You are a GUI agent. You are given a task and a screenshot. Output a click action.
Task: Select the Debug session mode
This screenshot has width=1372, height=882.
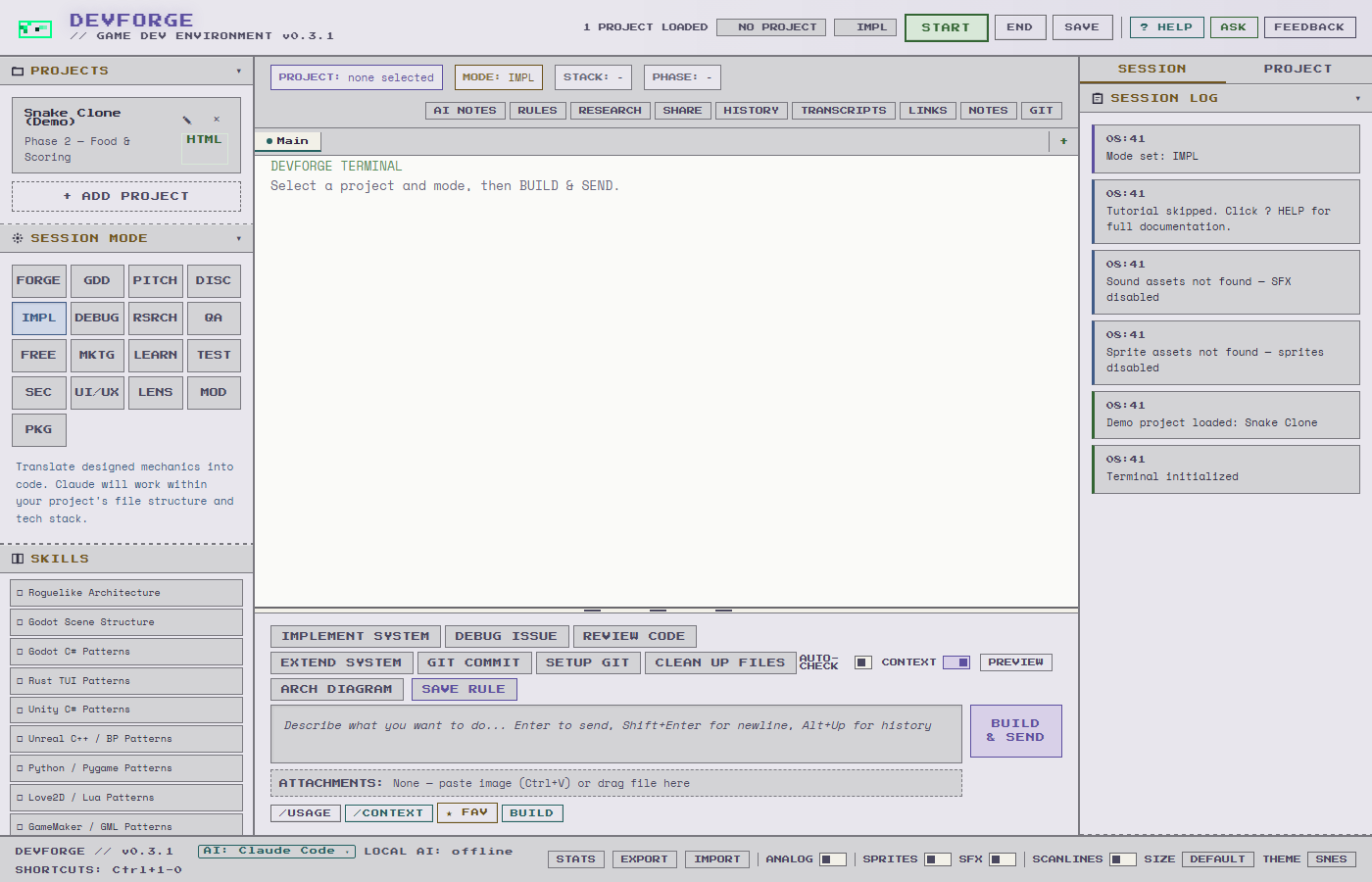click(97, 318)
